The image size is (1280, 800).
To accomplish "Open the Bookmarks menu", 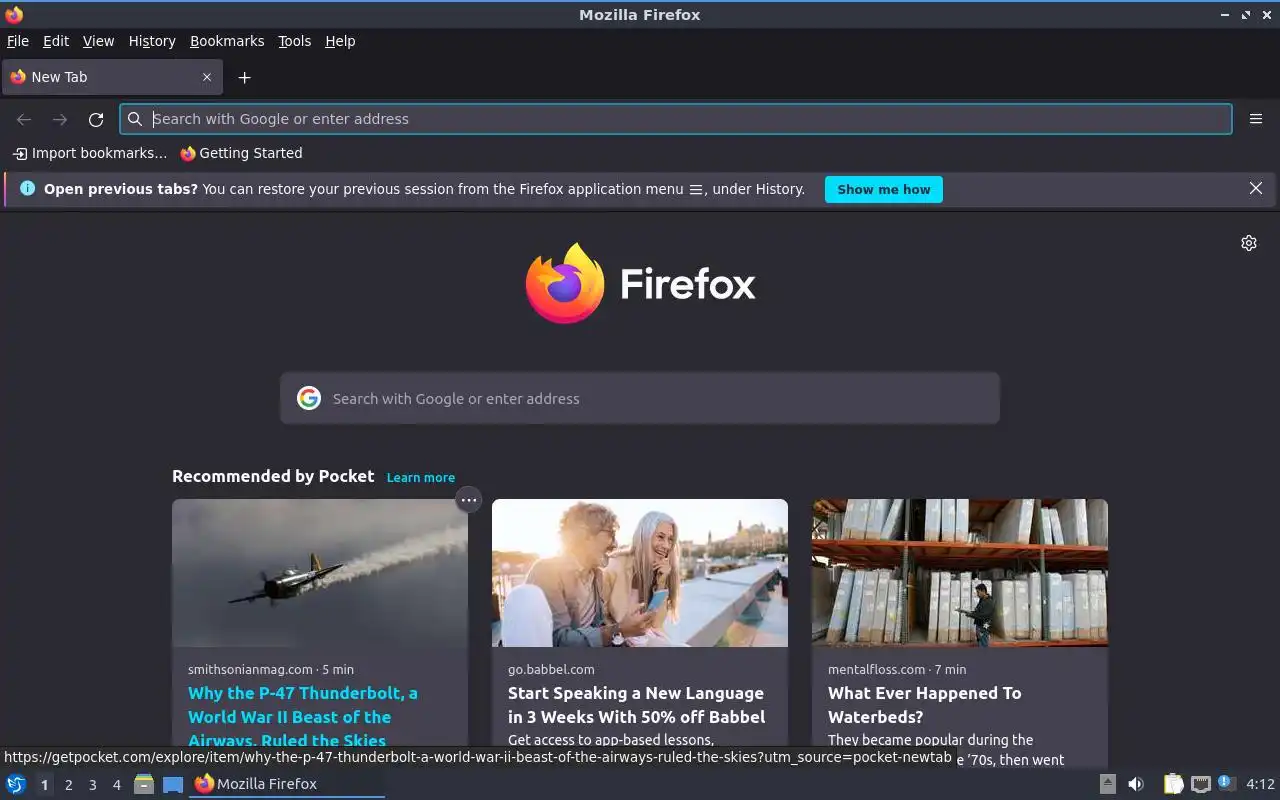I will [x=227, y=41].
